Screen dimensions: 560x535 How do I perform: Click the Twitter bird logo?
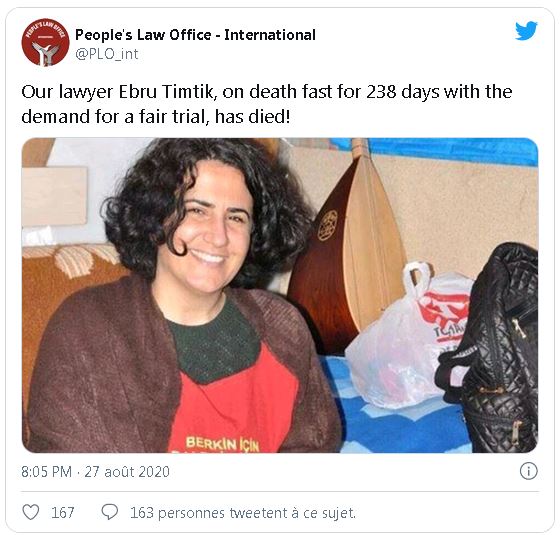tap(526, 31)
